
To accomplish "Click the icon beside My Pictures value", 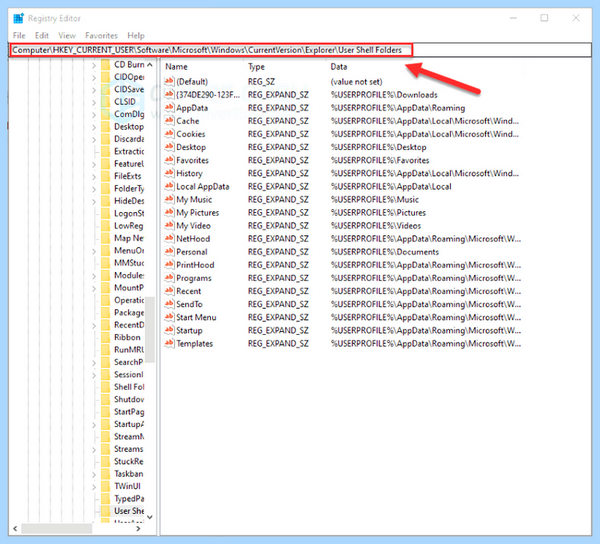I will tap(169, 212).
